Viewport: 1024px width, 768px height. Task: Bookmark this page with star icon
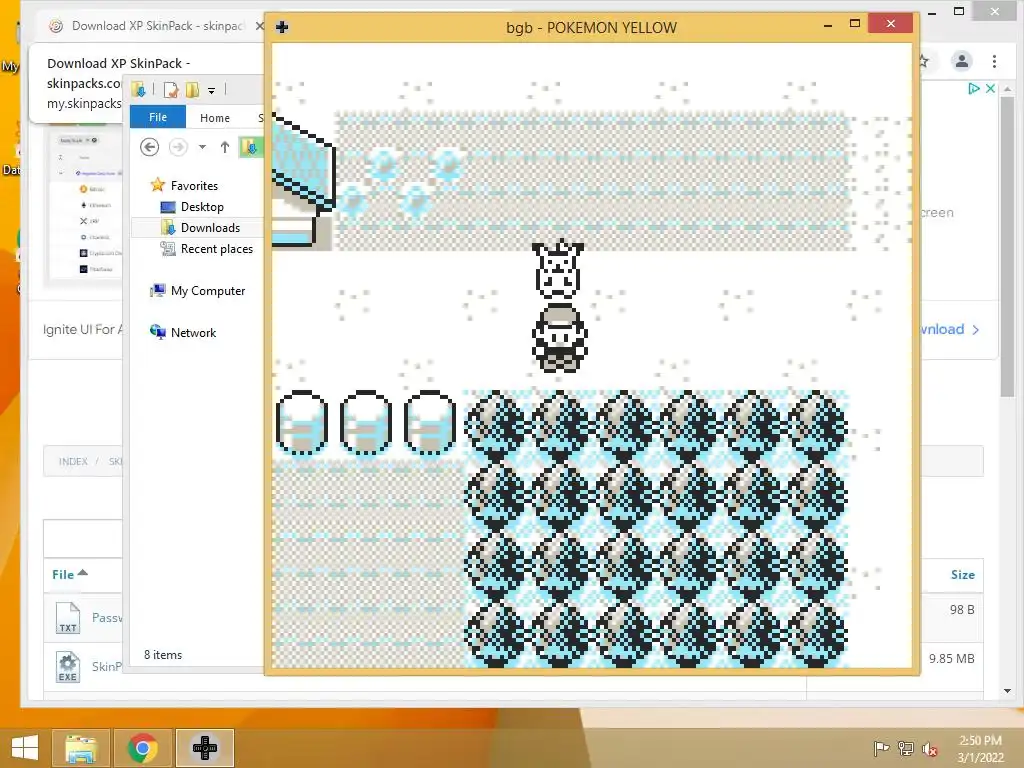(x=924, y=61)
